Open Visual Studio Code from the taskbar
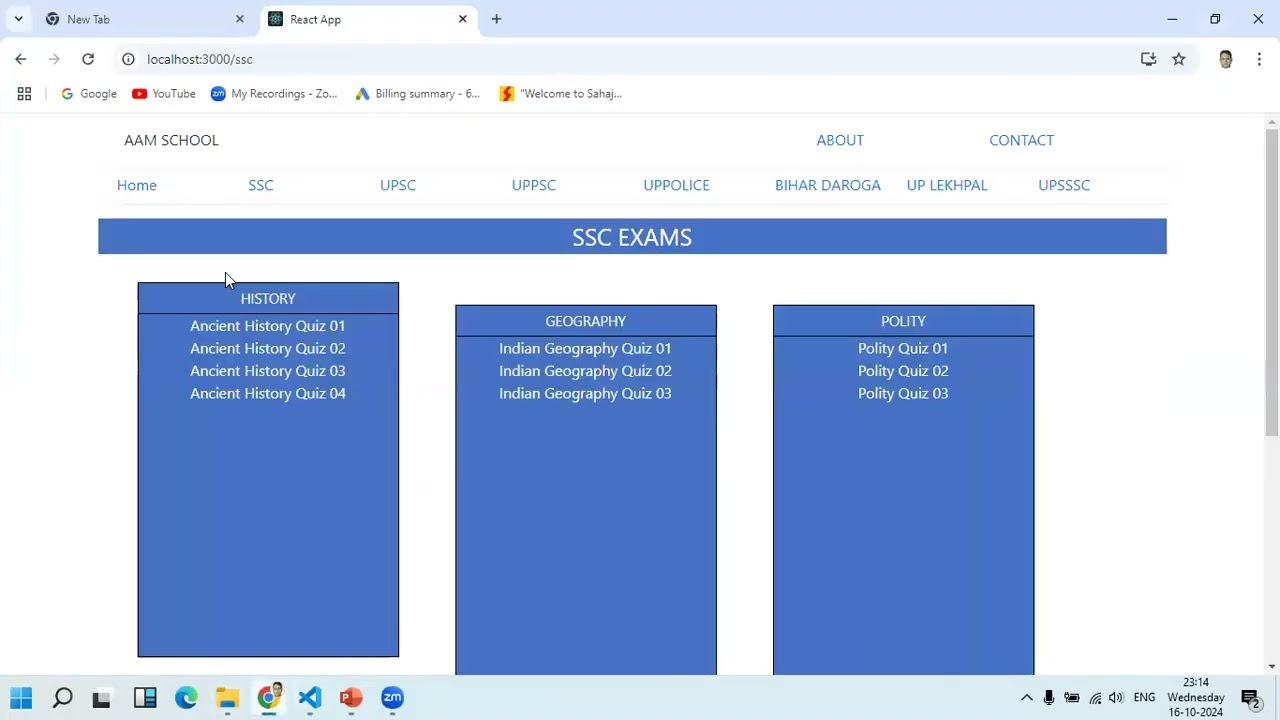The image size is (1280, 720). (310, 698)
